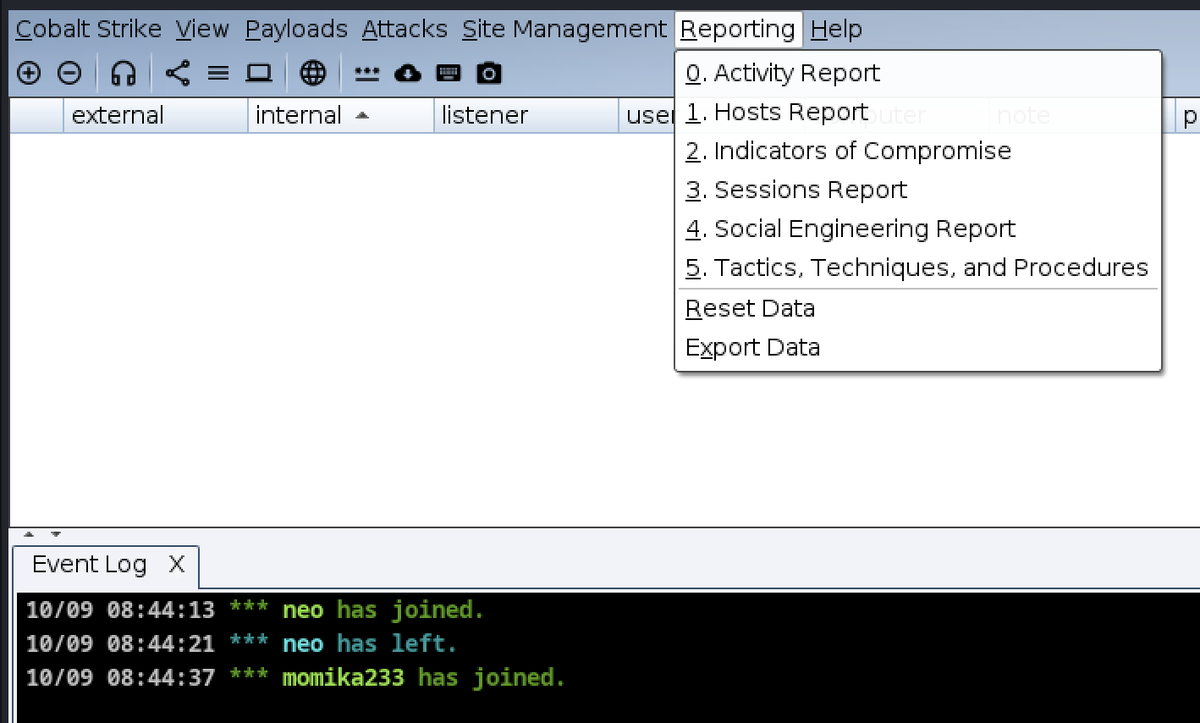The width and height of the screenshot is (1200, 723).
Task: Open the View menu
Action: (x=203, y=30)
